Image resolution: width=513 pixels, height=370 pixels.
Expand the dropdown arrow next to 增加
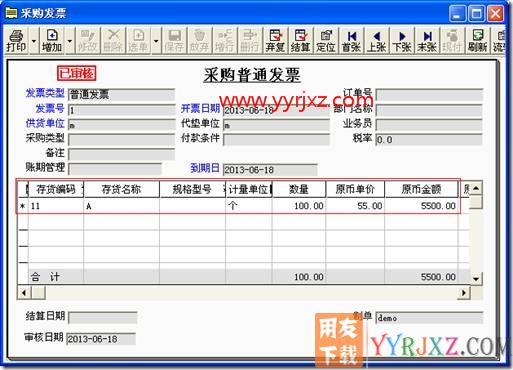pos(70,41)
